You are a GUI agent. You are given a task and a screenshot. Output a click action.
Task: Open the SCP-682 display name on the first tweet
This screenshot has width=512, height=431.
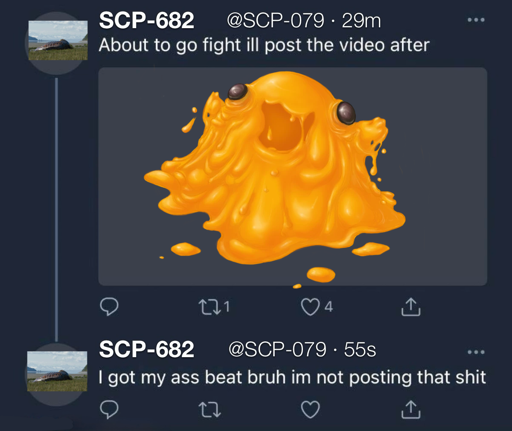146,20
